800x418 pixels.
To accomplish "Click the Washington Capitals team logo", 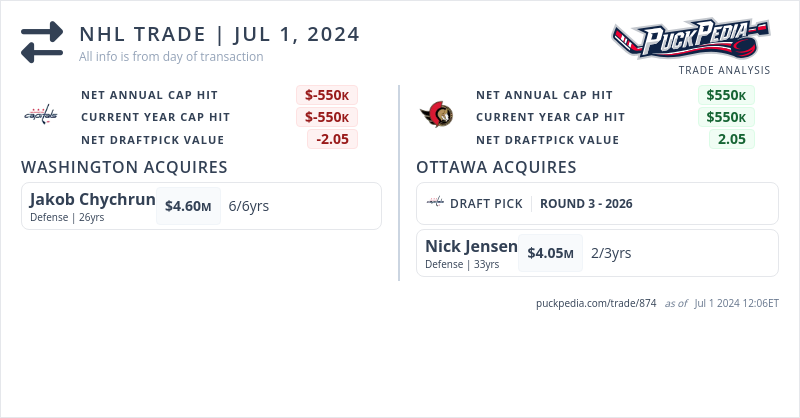I will [x=41, y=116].
